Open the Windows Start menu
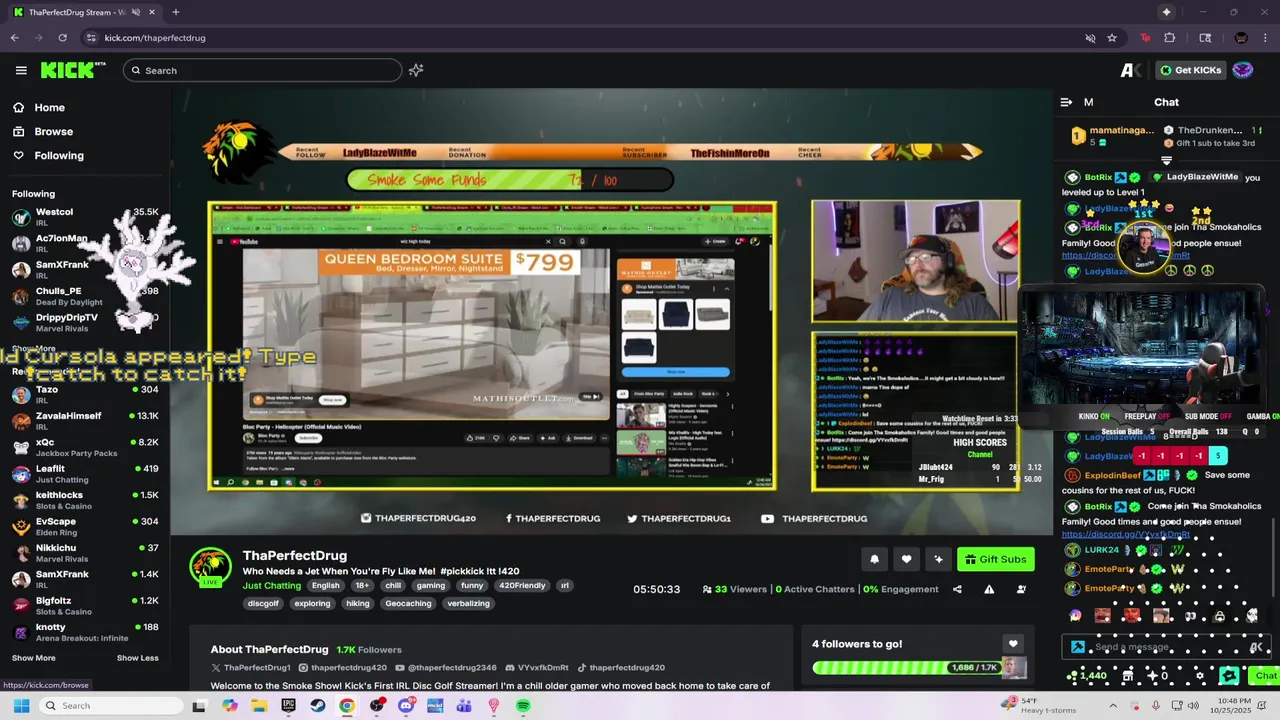1280x720 pixels. tap(21, 706)
